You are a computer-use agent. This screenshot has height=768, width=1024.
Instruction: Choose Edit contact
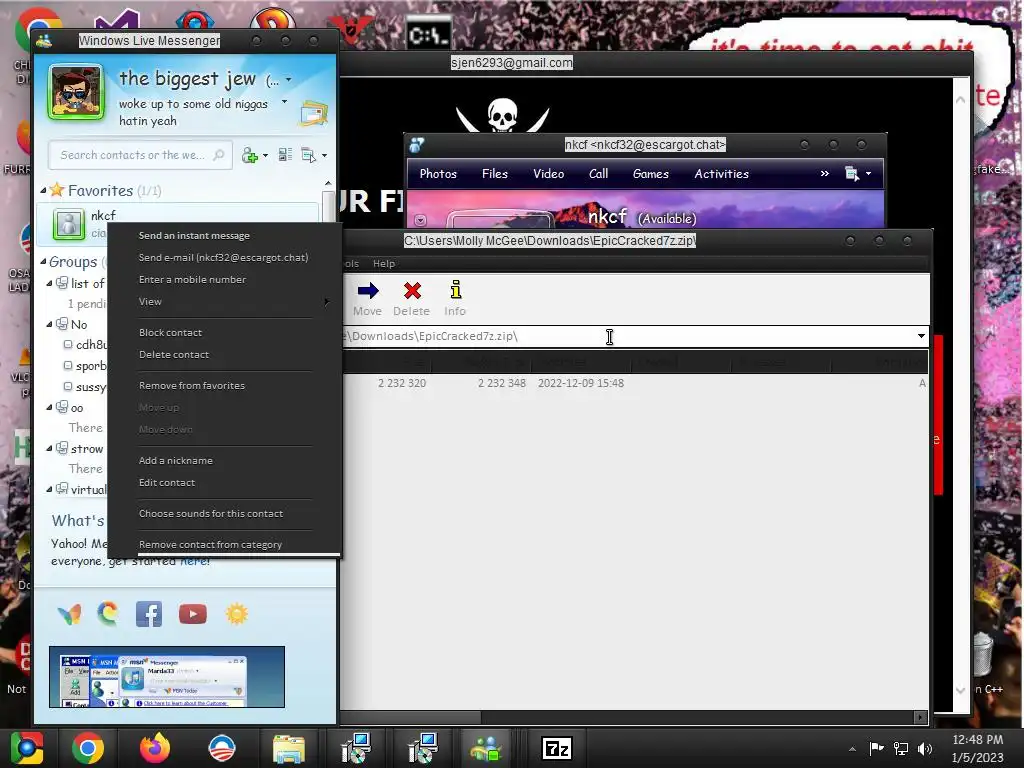[167, 483]
